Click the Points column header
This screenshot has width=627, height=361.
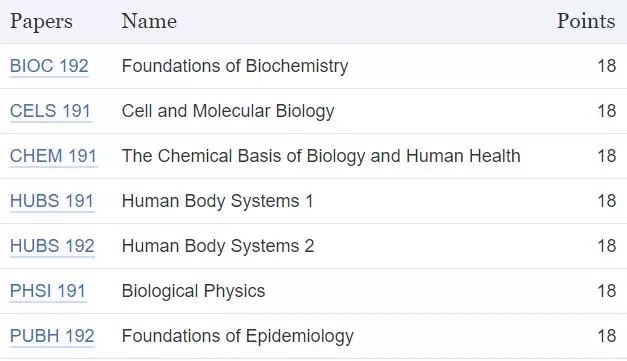(x=586, y=21)
